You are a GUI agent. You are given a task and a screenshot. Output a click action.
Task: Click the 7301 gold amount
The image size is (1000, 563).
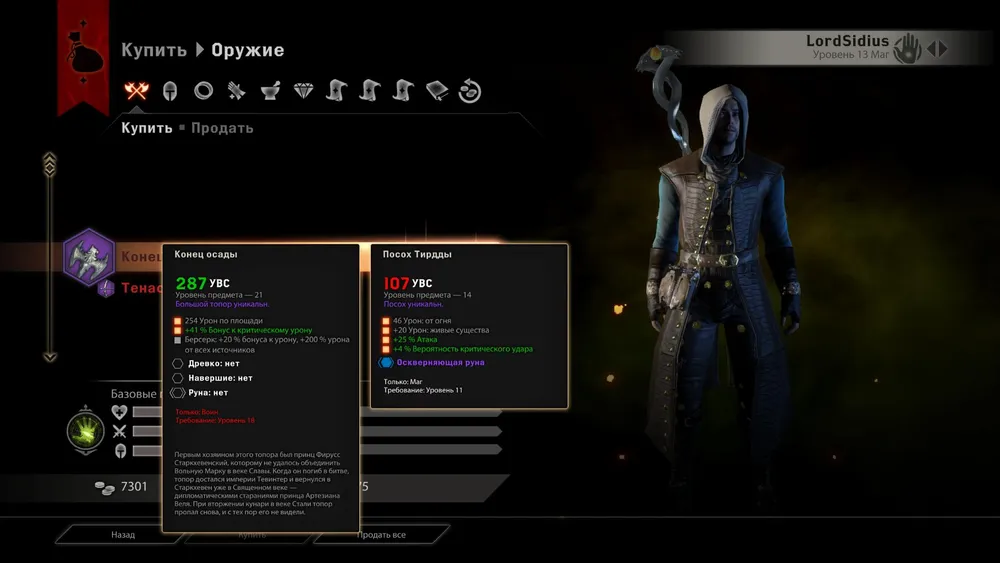134,486
